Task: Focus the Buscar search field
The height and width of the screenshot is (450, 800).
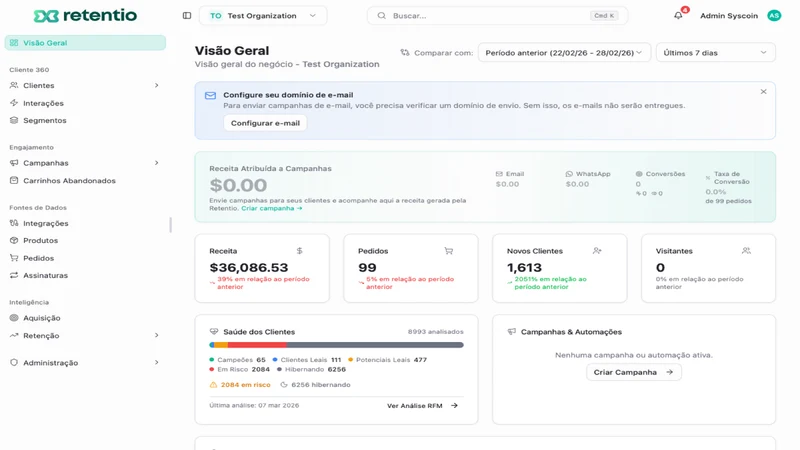Action: 497,16
